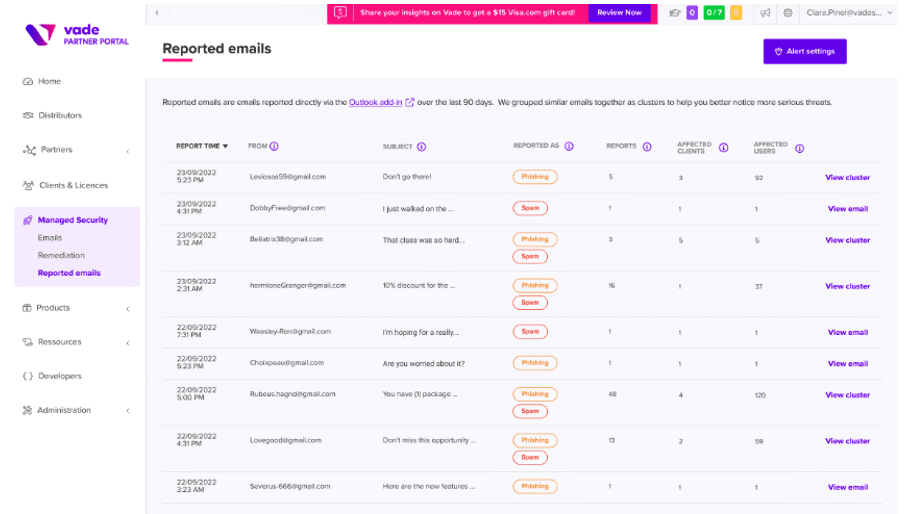Click the Managed Security rocket icon

pos(27,220)
